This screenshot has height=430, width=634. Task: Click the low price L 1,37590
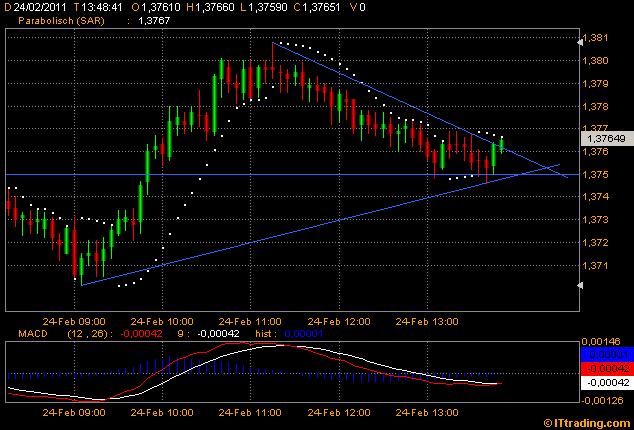point(264,7)
